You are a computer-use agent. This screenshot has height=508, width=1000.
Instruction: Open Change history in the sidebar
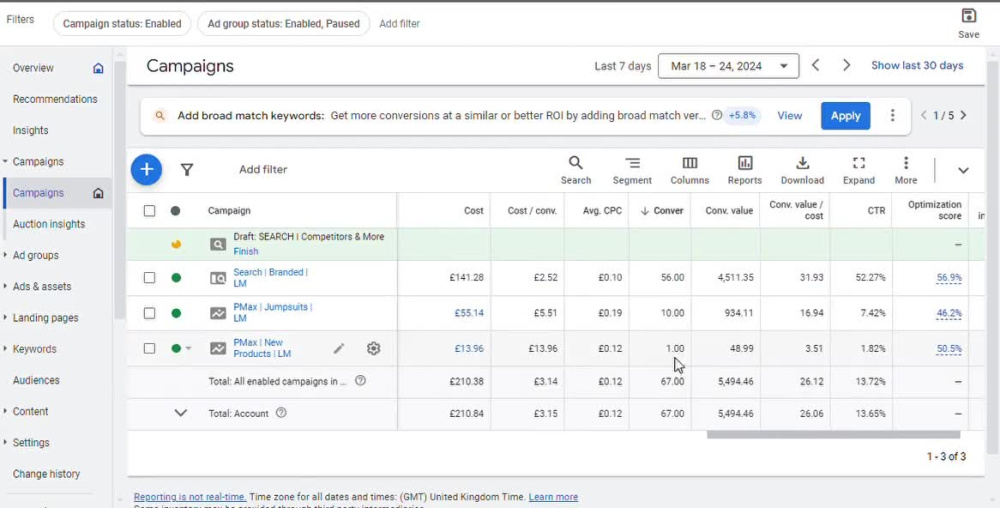click(x=46, y=474)
